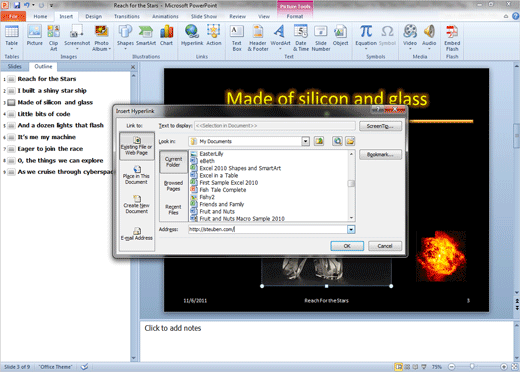Click the zoom in plus button

[504, 367]
